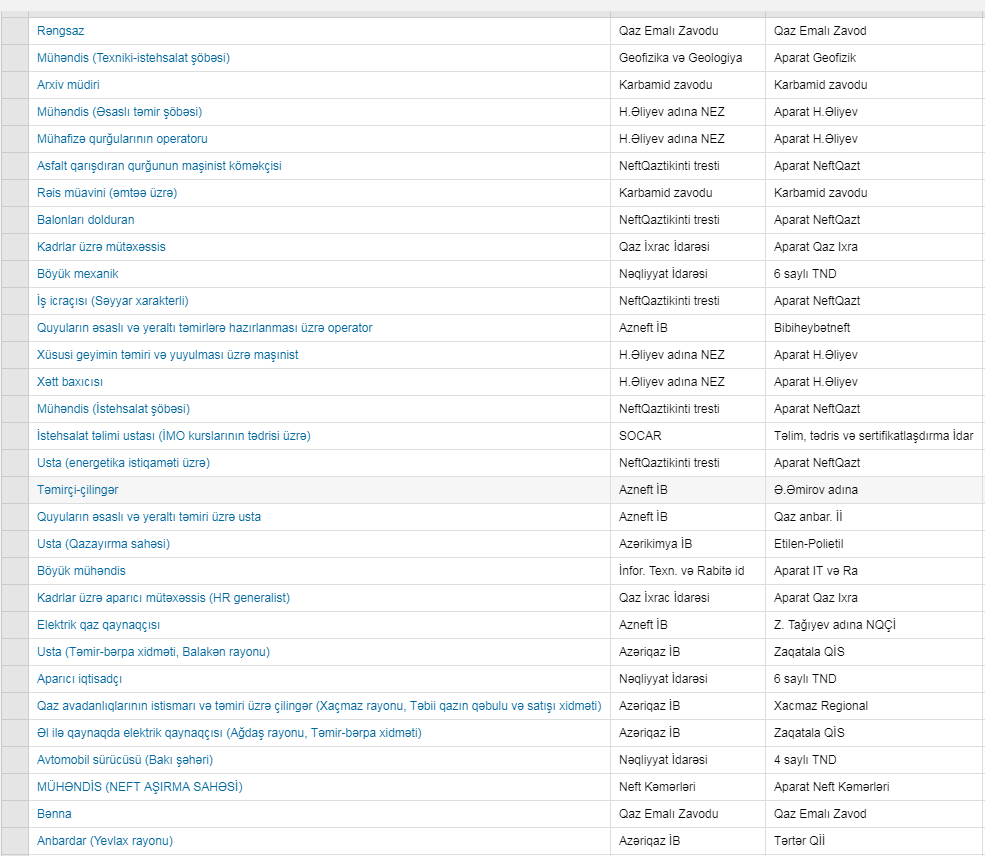This screenshot has width=985, height=856.
Task: Open MÜHƏNDİS (NEFT AŞIRMA SAHƏSİ) link
Action: 139,787
